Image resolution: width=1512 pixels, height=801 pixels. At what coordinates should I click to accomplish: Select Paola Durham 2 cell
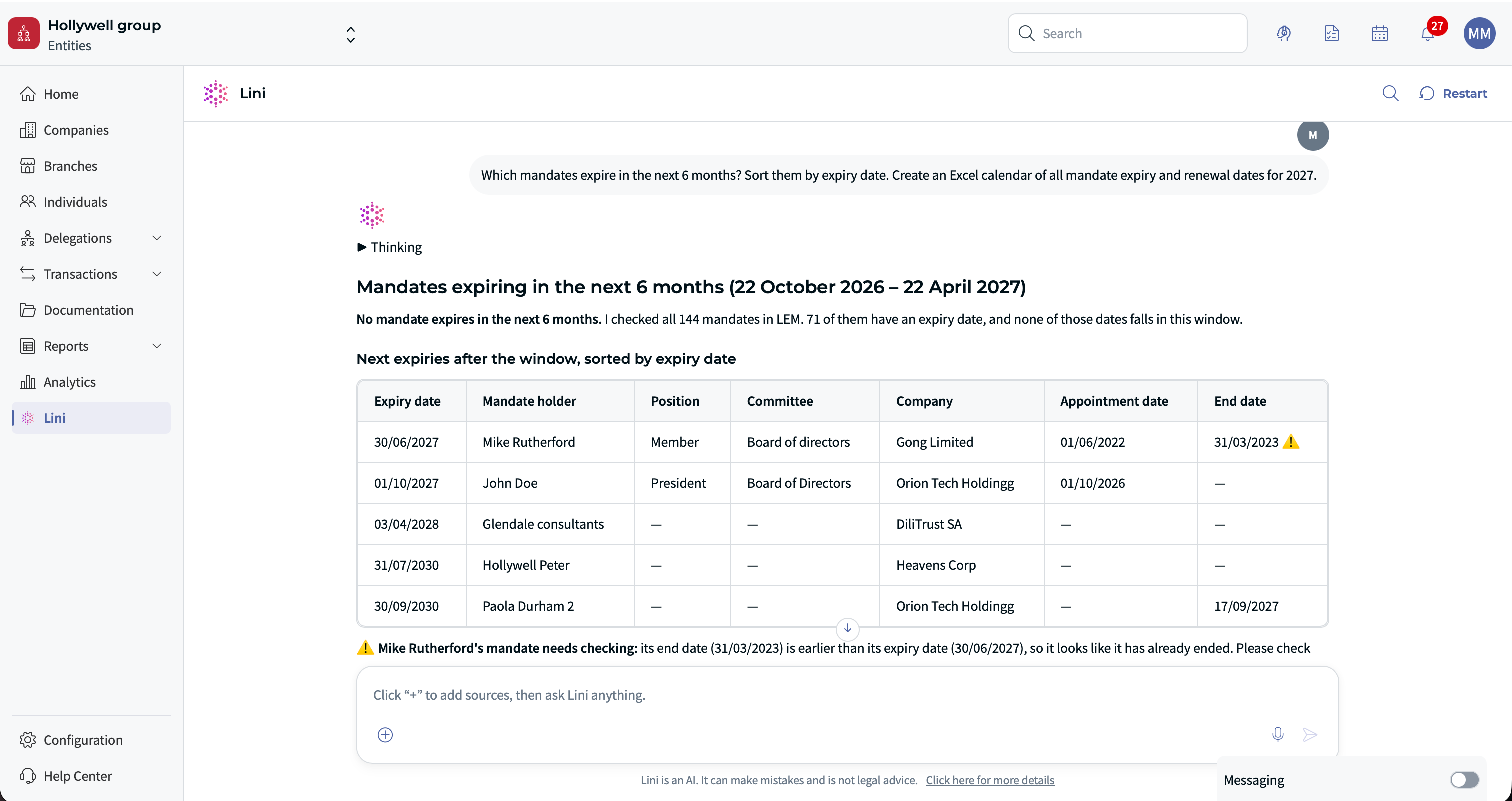pos(550,606)
